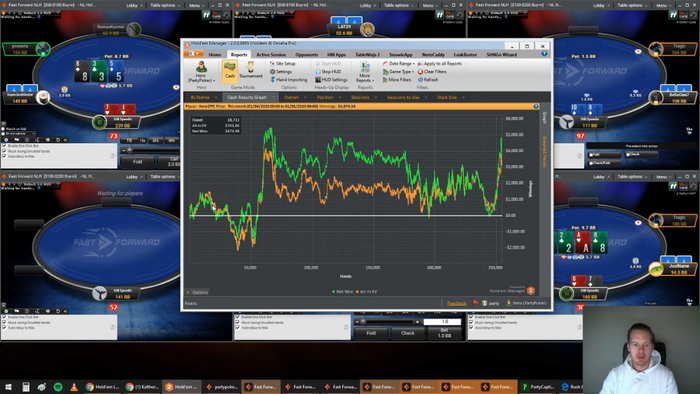The height and width of the screenshot is (394, 700).
Task: Expand the graph Options panel
Action: [197, 292]
